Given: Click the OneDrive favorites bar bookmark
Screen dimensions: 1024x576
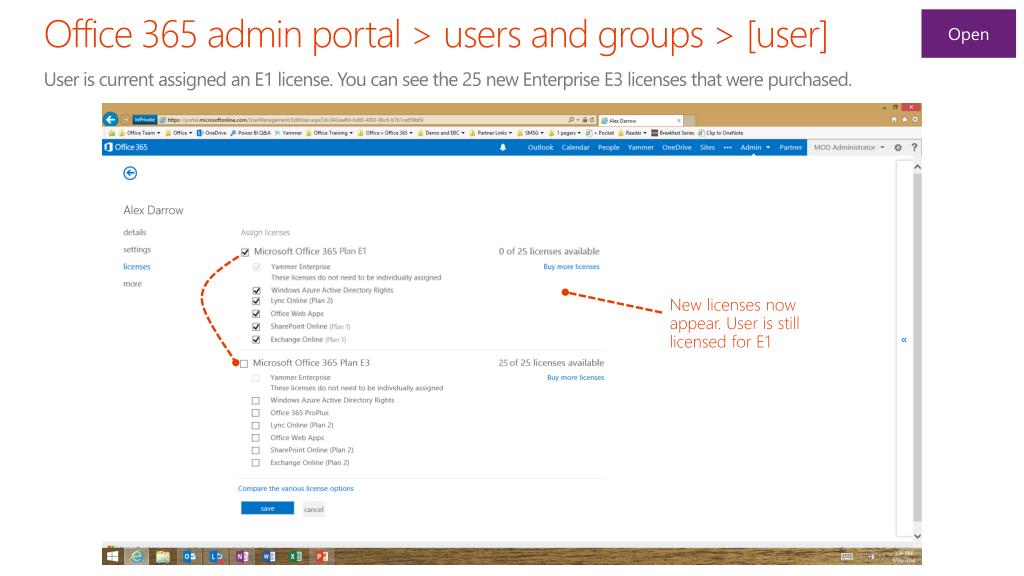Looking at the screenshot, I should coord(212,133).
